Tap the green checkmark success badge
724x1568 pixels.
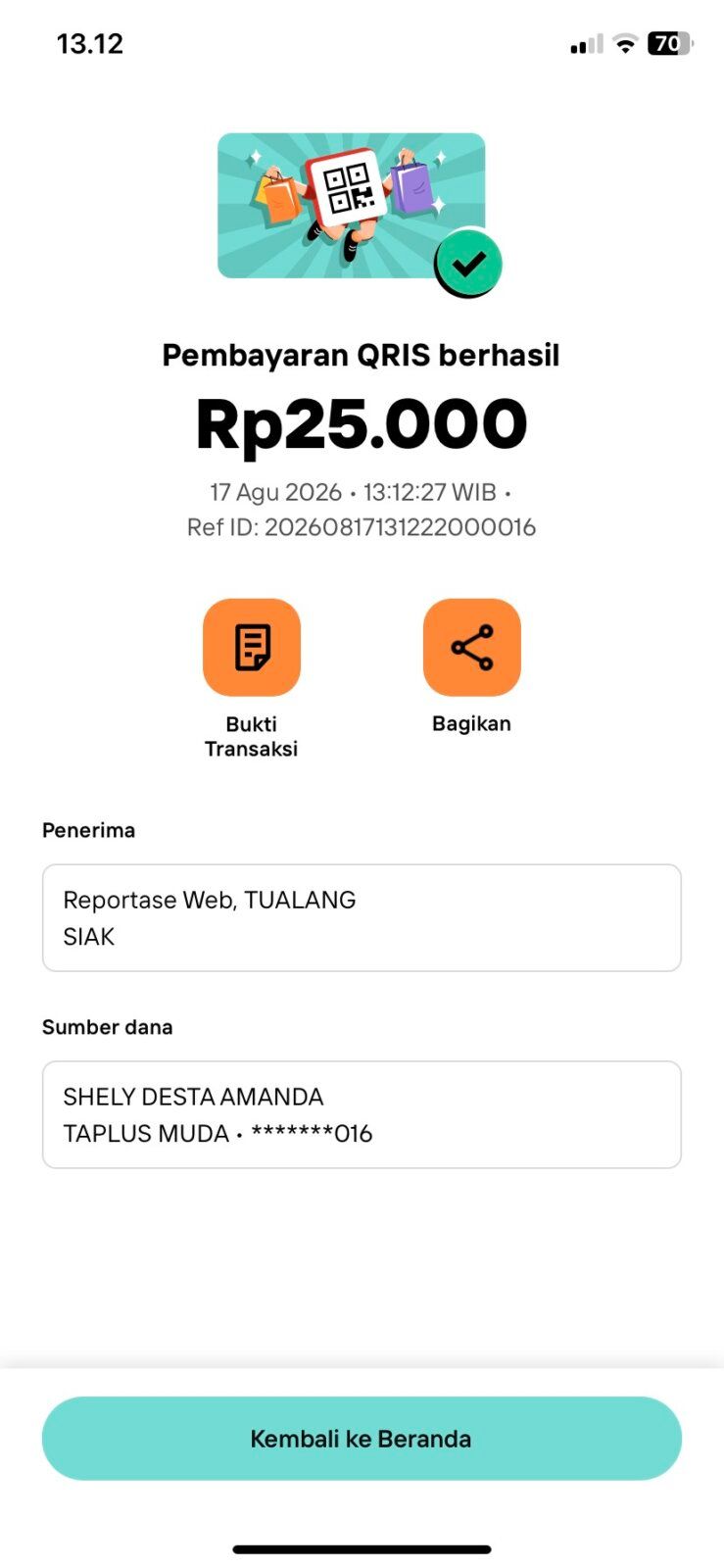(468, 263)
